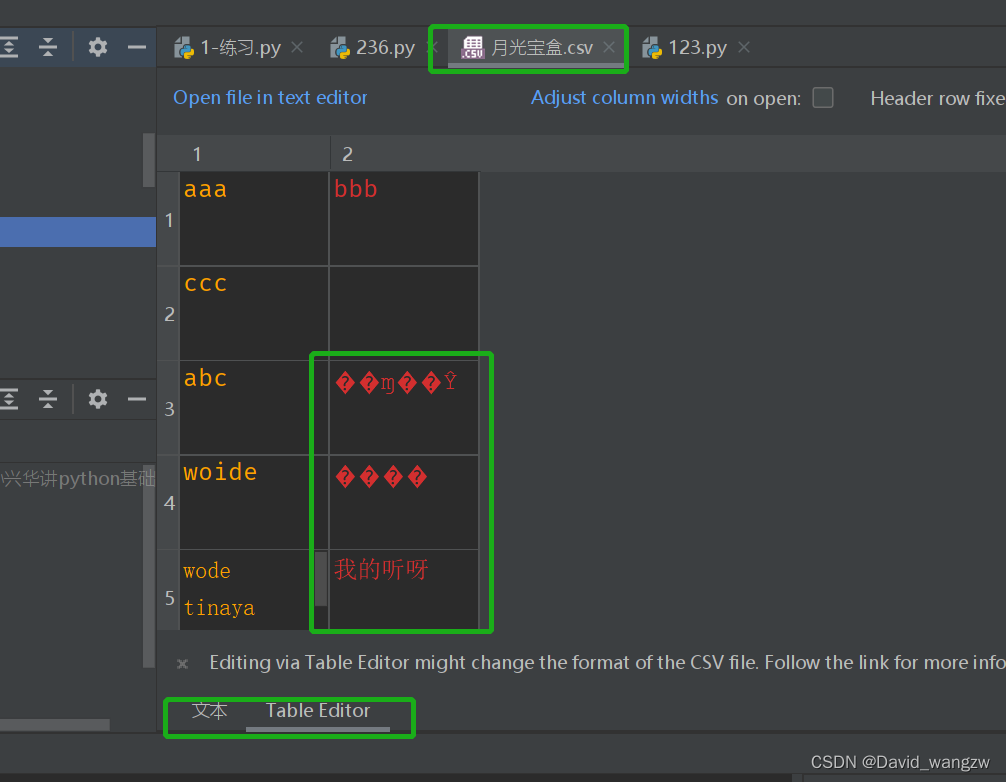Click the Open file in text editor link
This screenshot has height=782, width=1006.
pos(270,98)
